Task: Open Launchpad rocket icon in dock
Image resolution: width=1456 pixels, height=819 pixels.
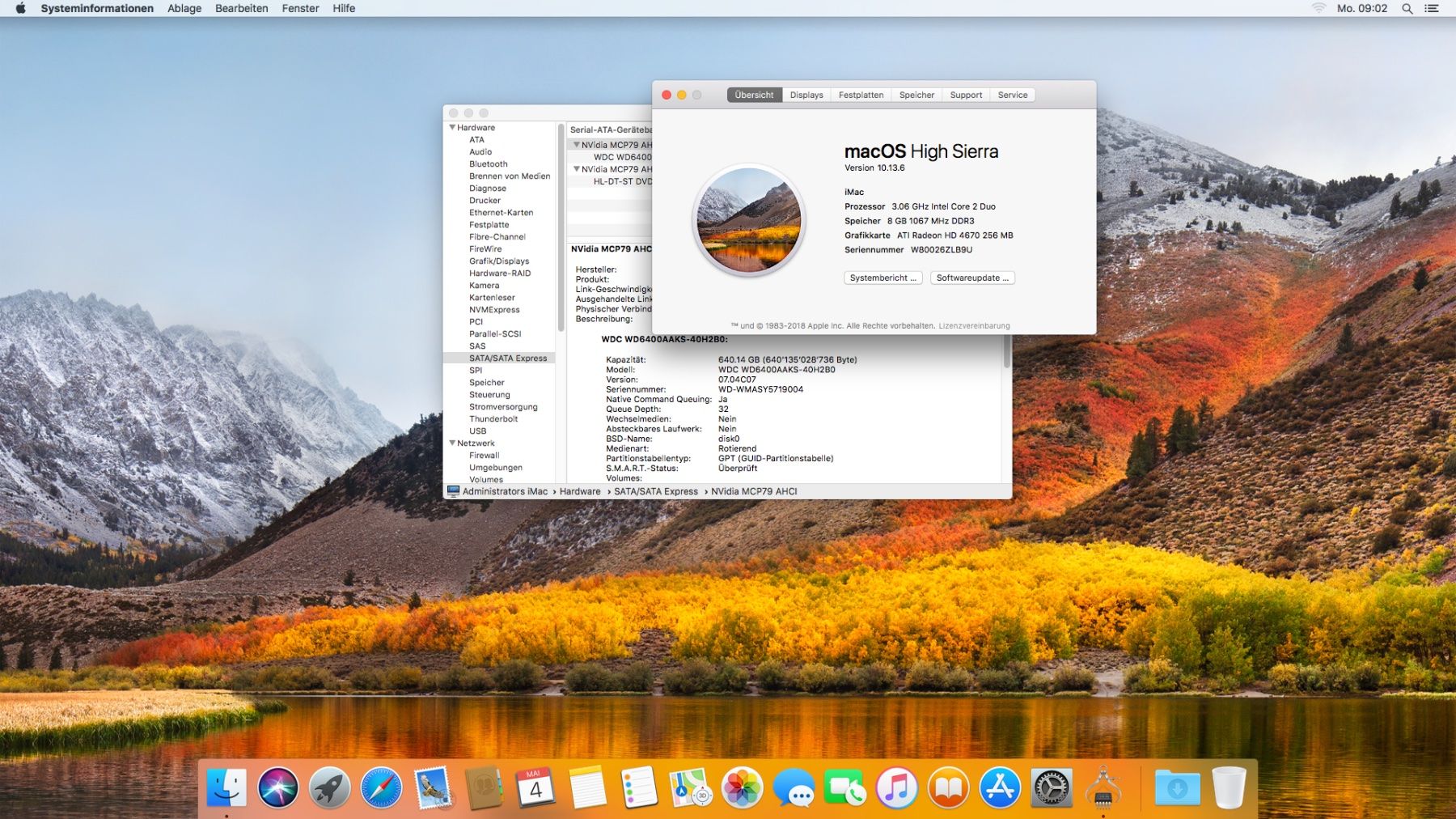Action: (329, 787)
